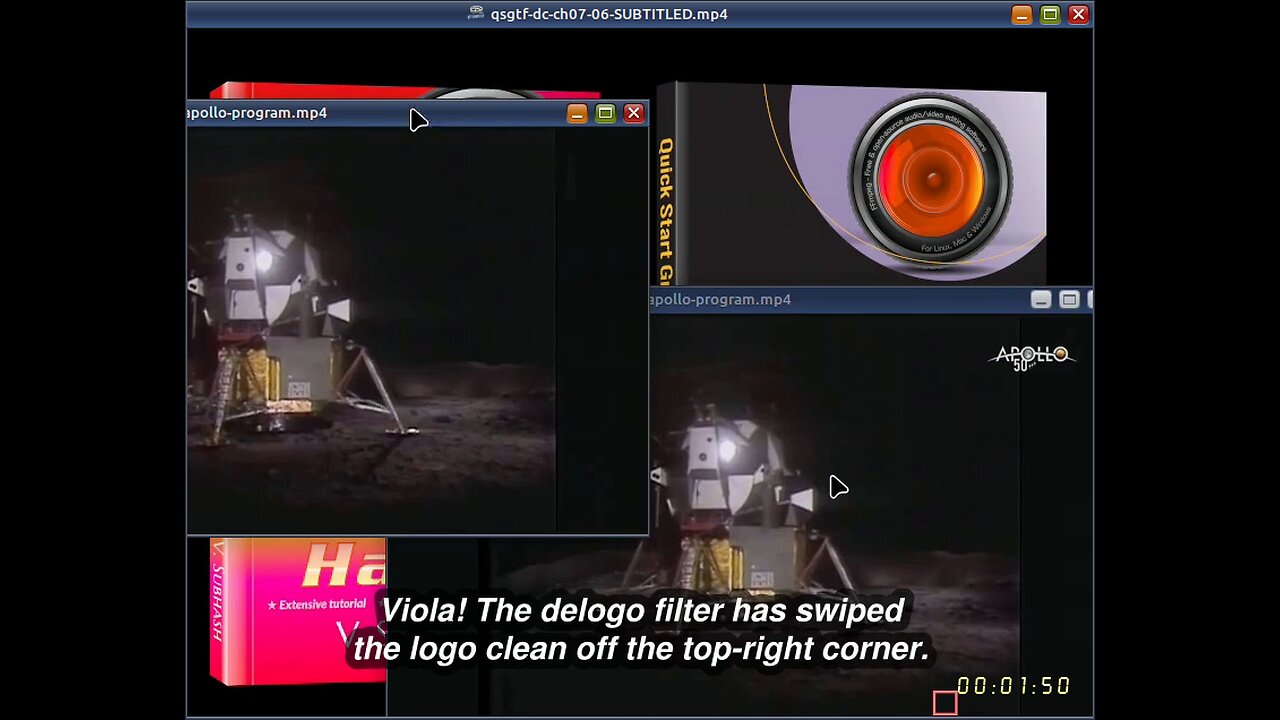Maximize the left apollo-program.mp4 window
This screenshot has height=720, width=1280.
[605, 113]
